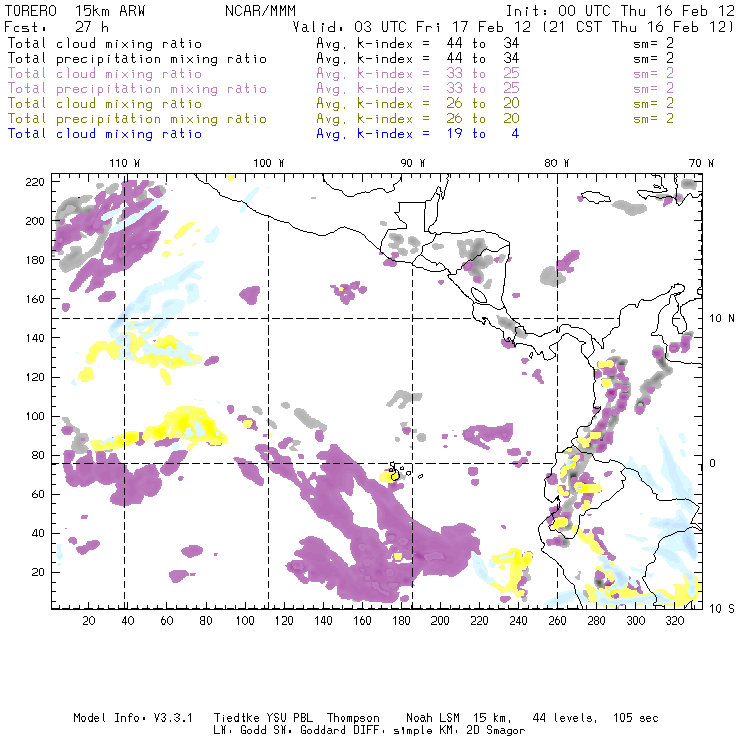Select 'Tiedtke' in the model info line
Viewport: 740px width, 740px height.
(x=237, y=718)
